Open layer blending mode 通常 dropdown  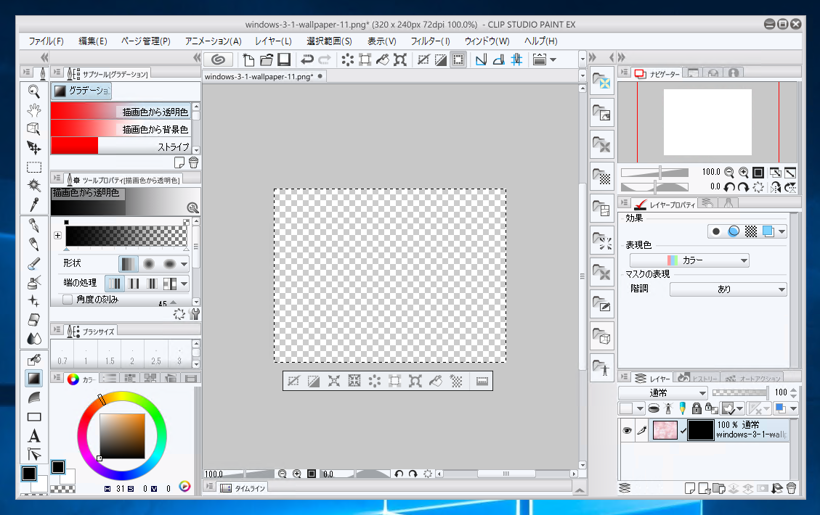[x=663, y=393]
